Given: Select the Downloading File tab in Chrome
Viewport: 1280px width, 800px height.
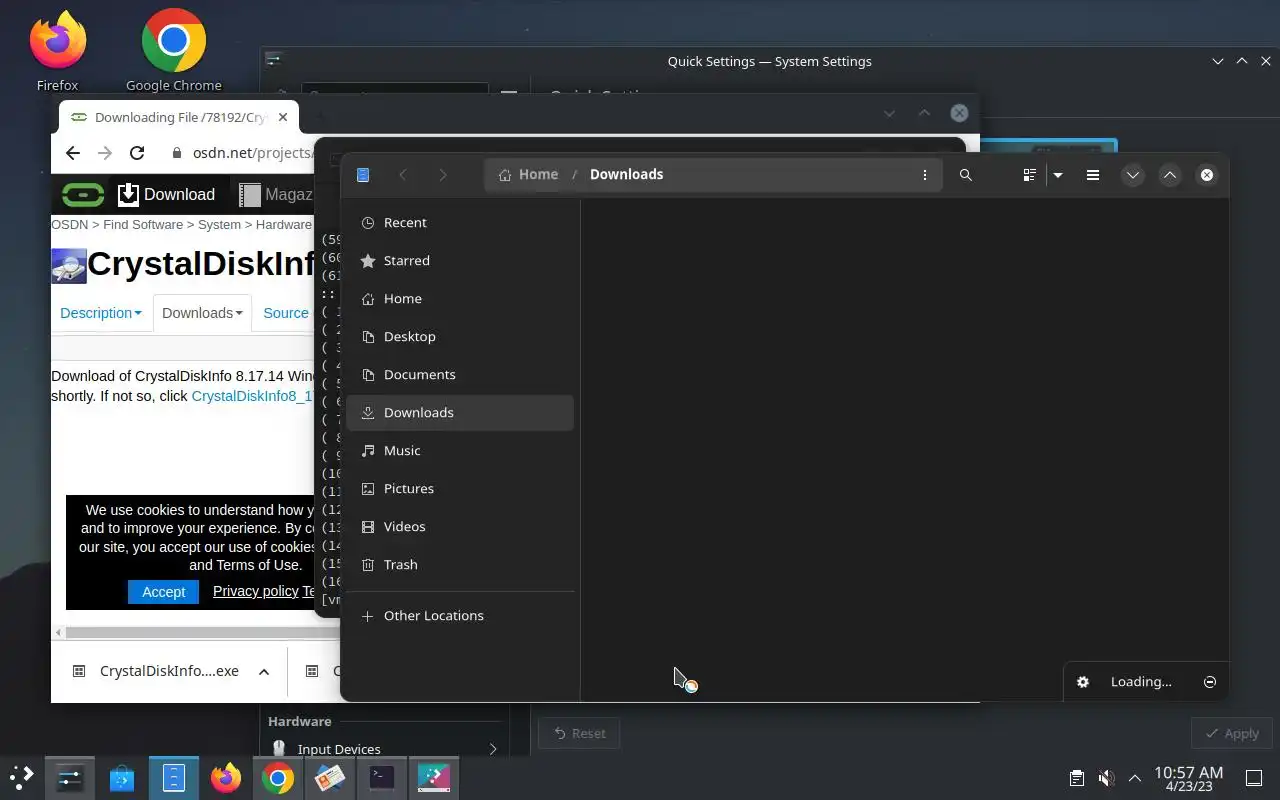Looking at the screenshot, I should coord(180,117).
